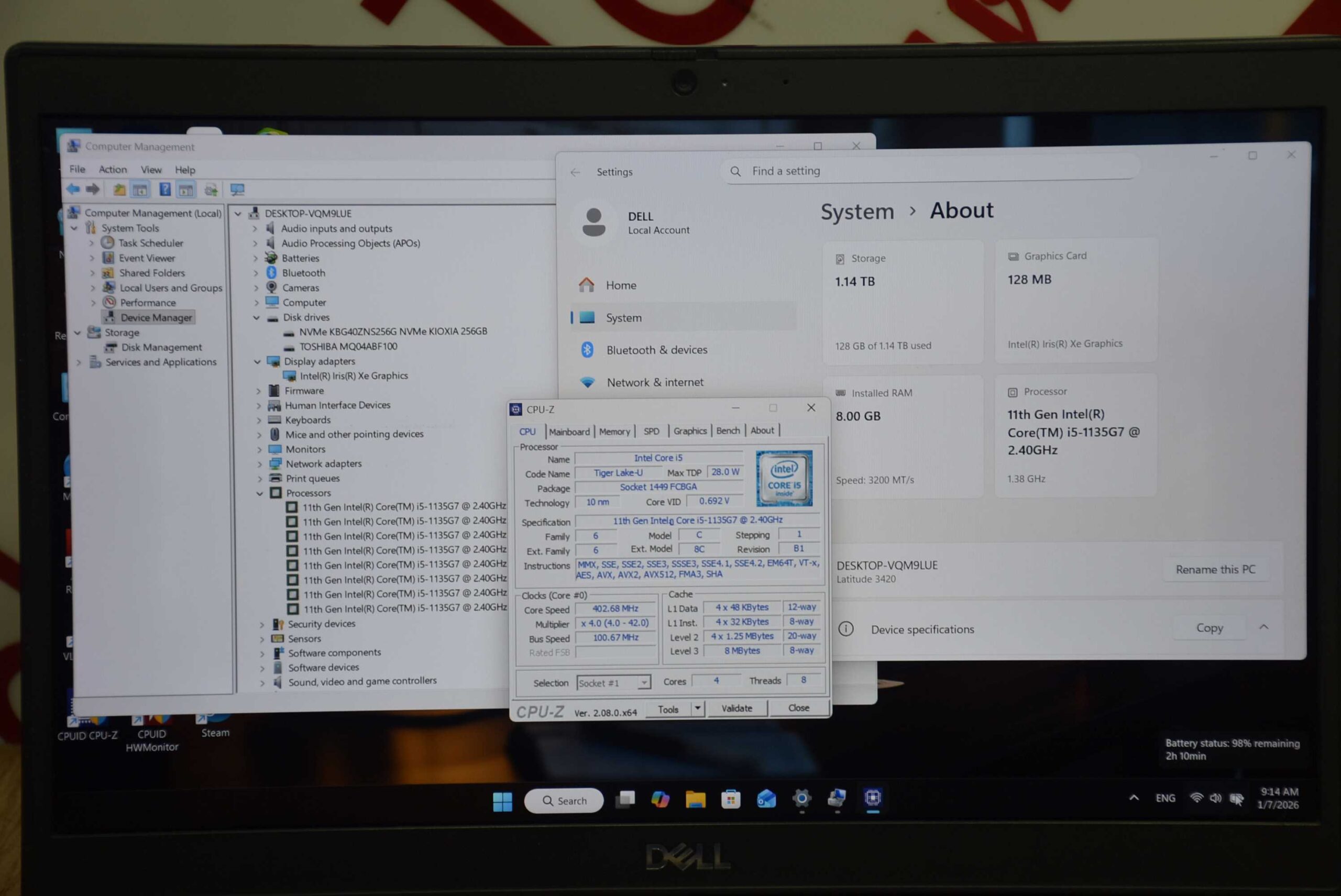Open the Copilot icon on the taskbar

click(x=660, y=800)
